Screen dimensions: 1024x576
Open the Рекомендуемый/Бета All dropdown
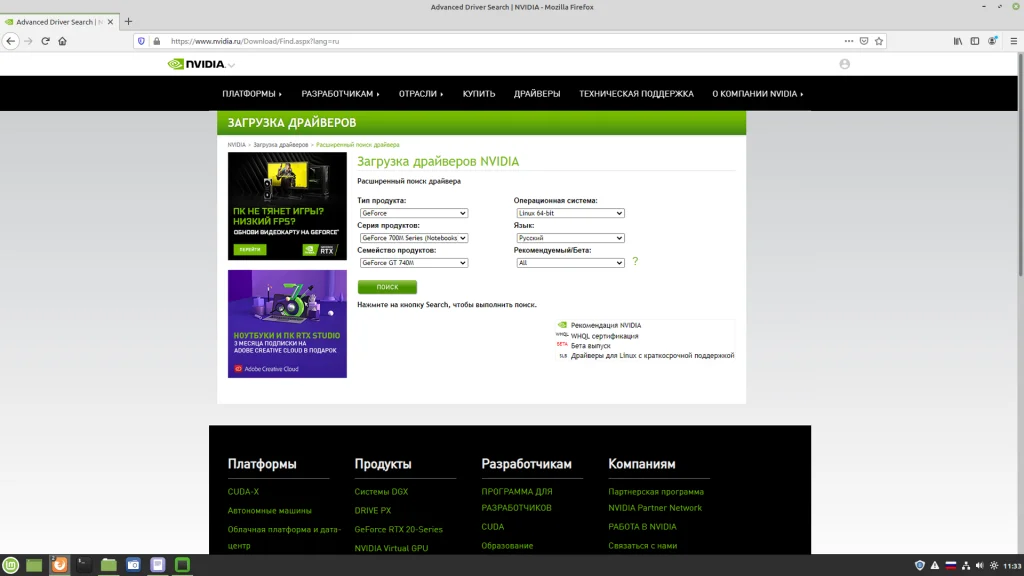tap(570, 263)
